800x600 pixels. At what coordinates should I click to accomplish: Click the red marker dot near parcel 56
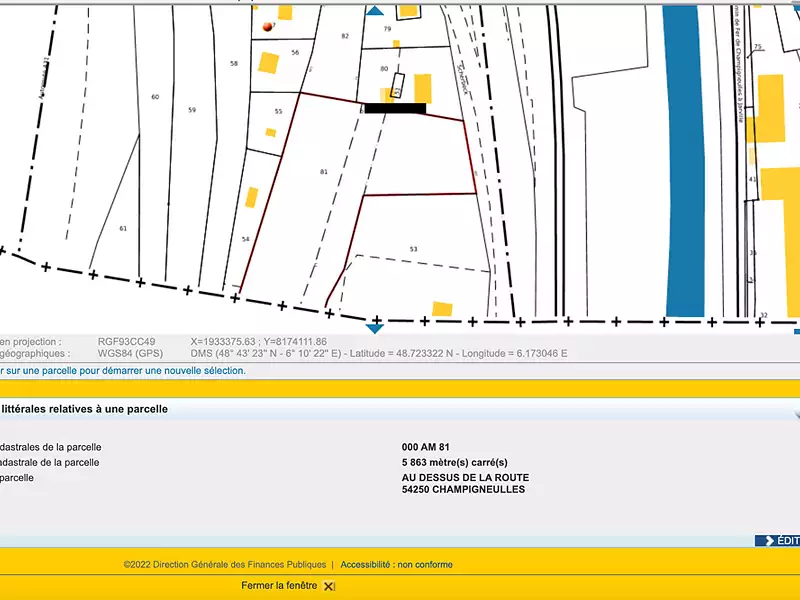[x=267, y=26]
